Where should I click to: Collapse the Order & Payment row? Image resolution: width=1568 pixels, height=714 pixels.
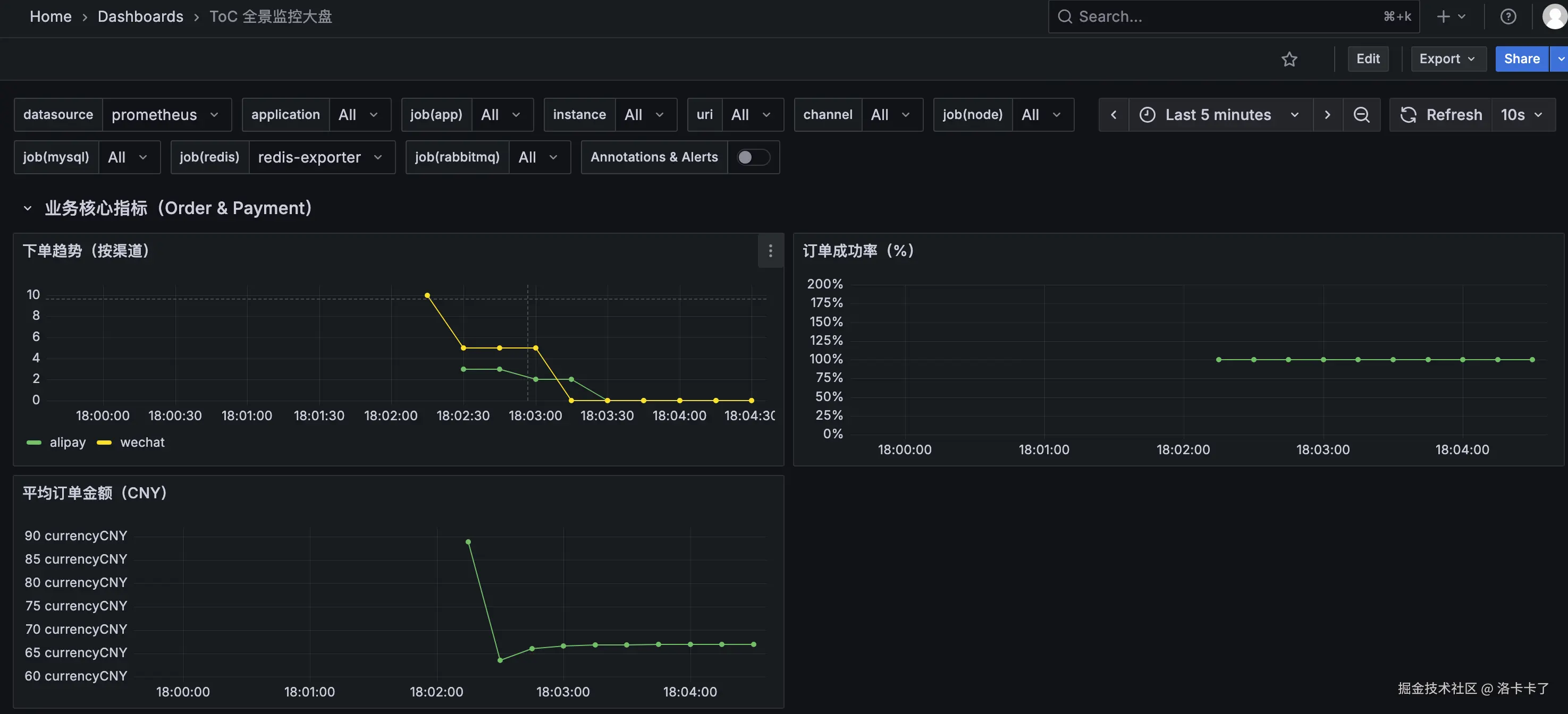[28, 208]
